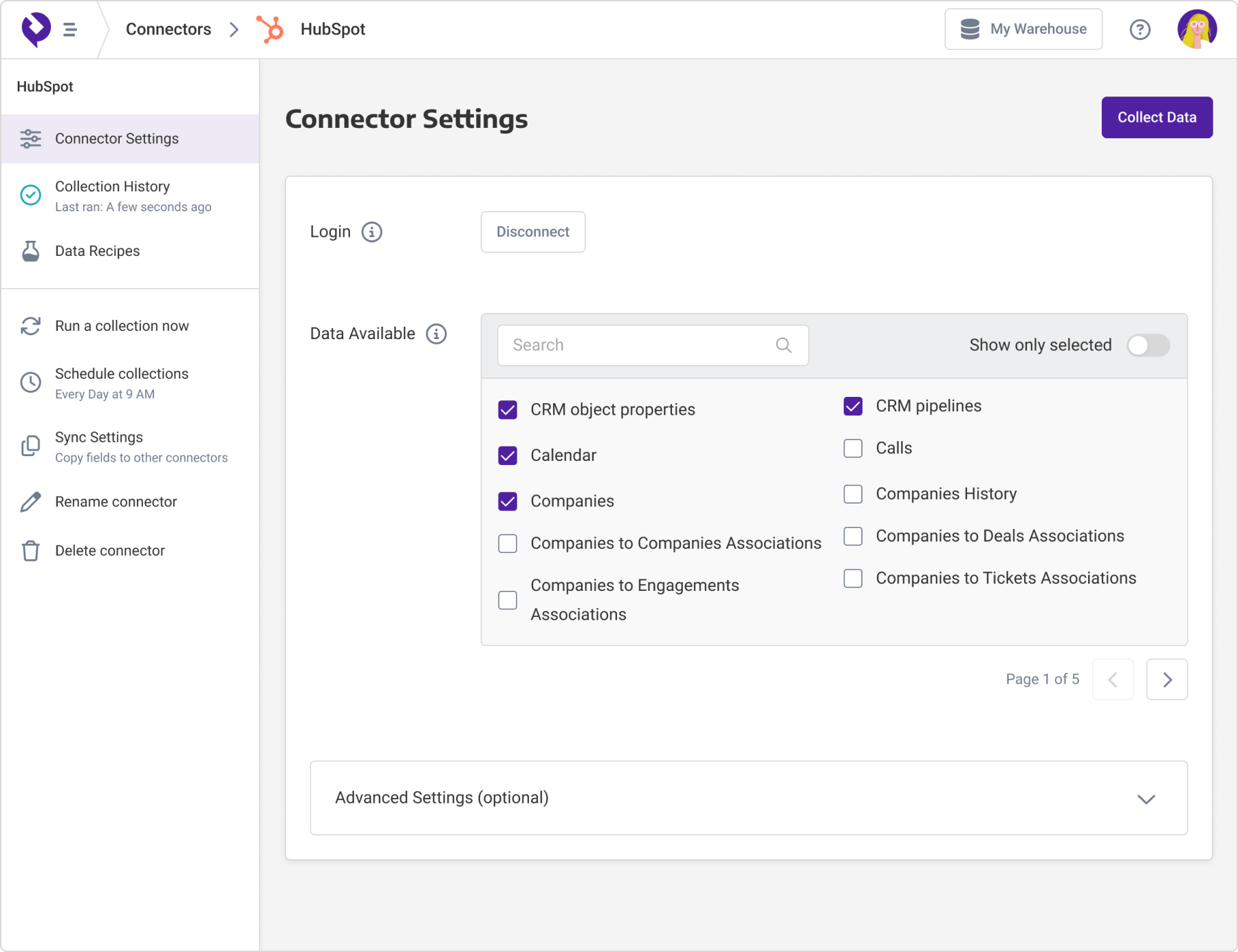The width and height of the screenshot is (1238, 952).
Task: Check the Calls checkbox
Action: click(x=853, y=448)
